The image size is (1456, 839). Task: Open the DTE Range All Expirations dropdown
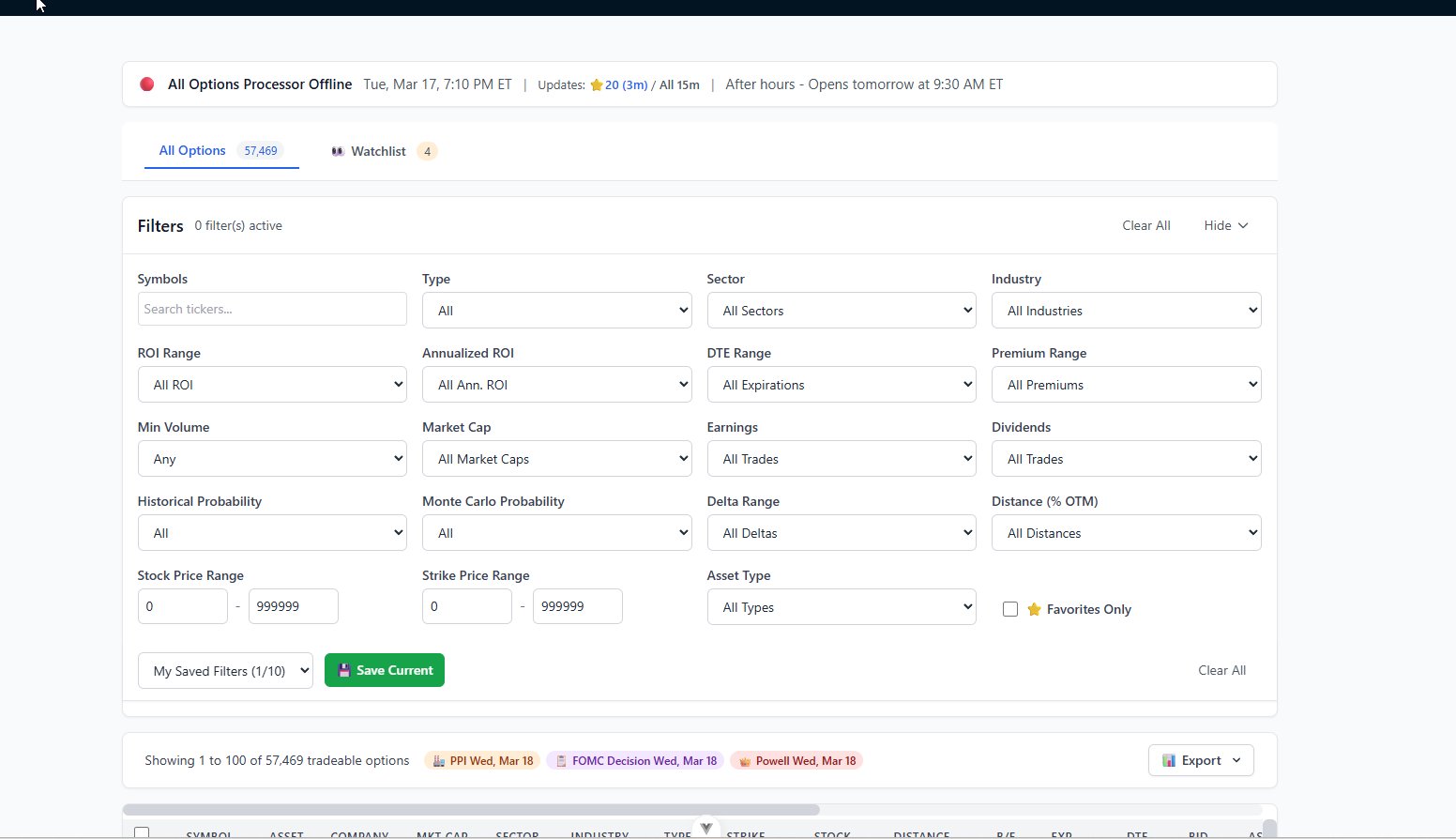[842, 385]
